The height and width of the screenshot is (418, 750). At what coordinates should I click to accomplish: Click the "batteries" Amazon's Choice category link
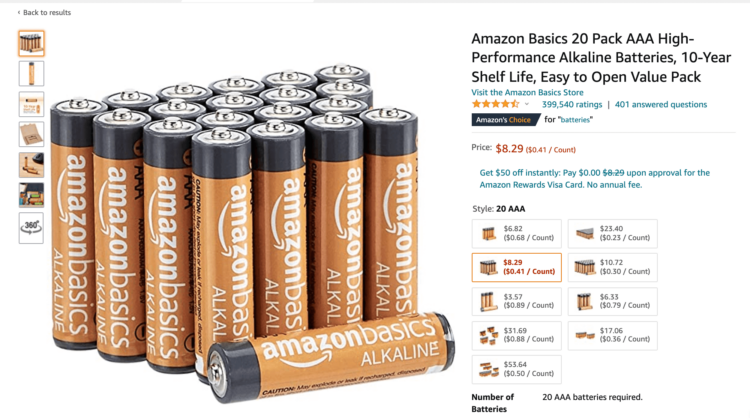click(x=576, y=120)
